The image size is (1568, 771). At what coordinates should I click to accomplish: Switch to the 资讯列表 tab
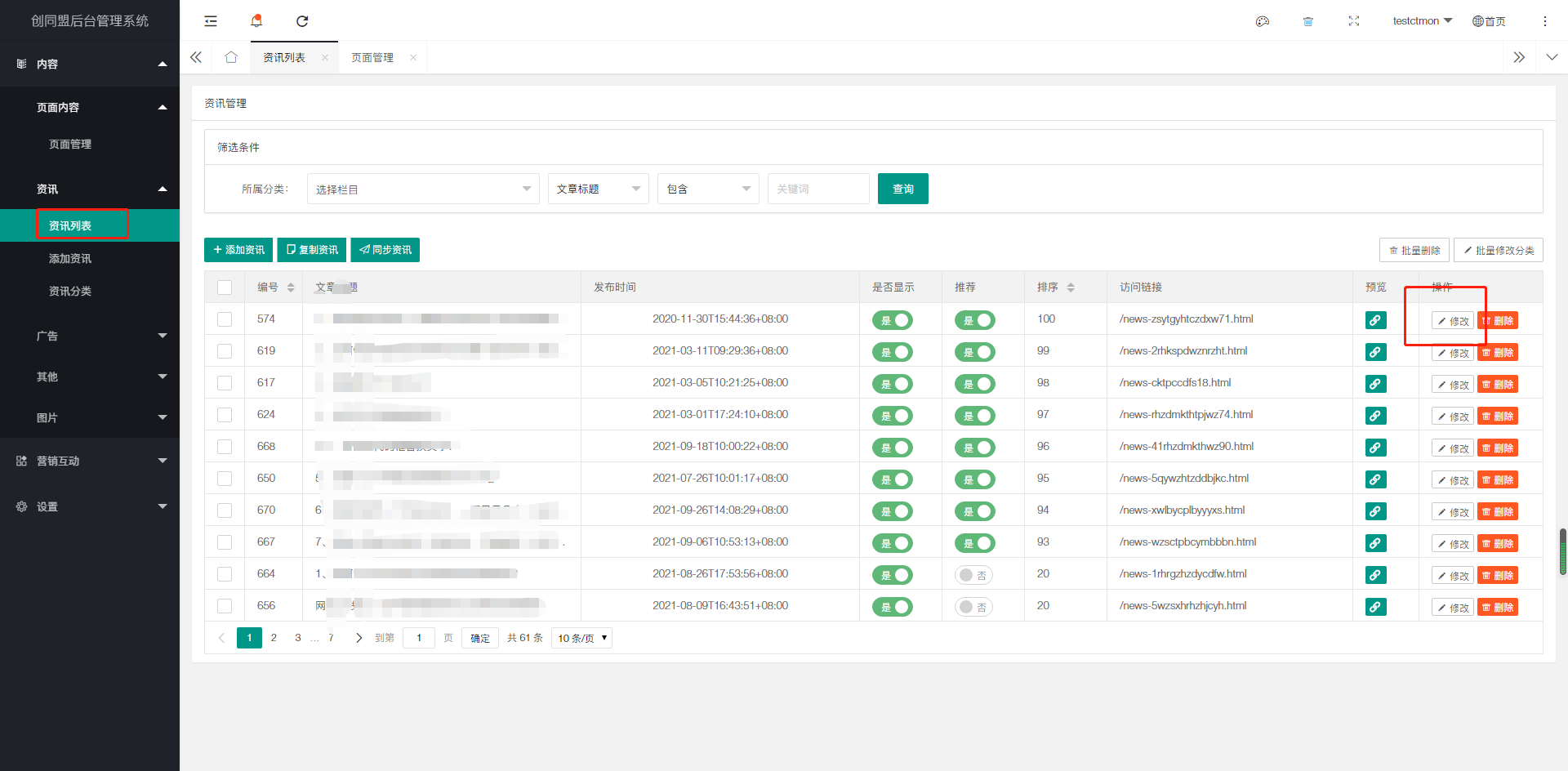pos(284,57)
